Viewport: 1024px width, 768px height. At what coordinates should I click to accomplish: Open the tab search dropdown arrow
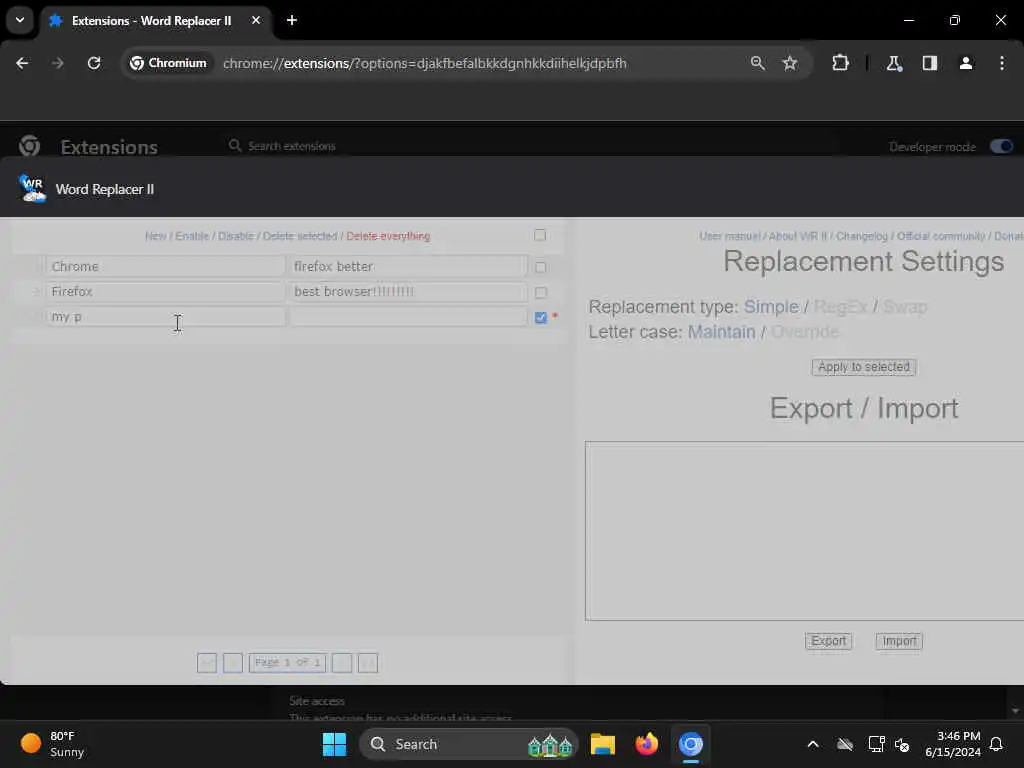coord(20,20)
